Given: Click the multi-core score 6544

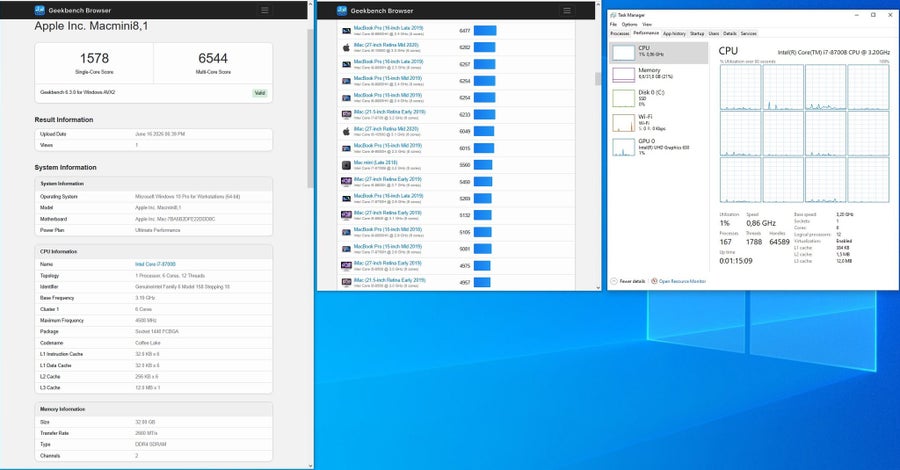Looking at the screenshot, I should (213, 59).
